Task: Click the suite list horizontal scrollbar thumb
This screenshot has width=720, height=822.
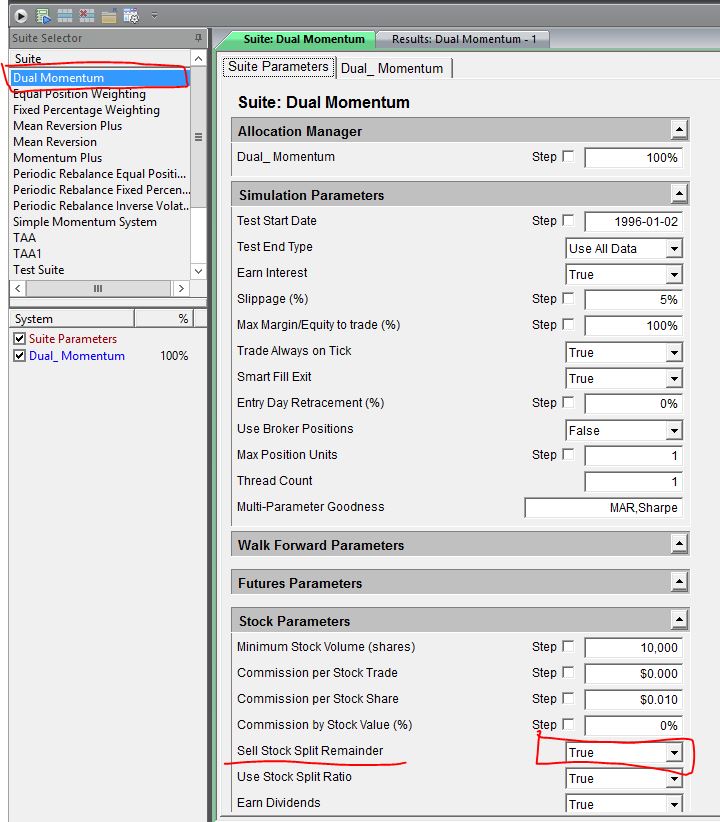Action: [97, 288]
